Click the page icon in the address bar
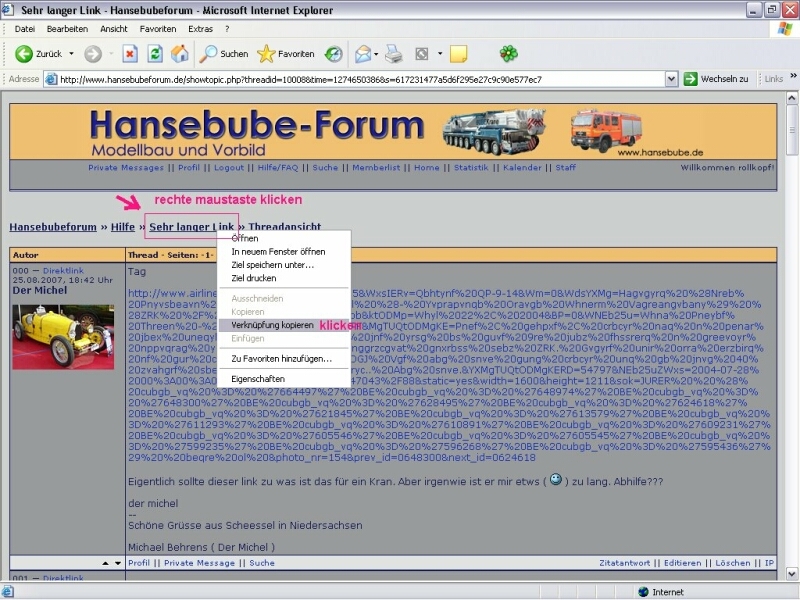 51,79
